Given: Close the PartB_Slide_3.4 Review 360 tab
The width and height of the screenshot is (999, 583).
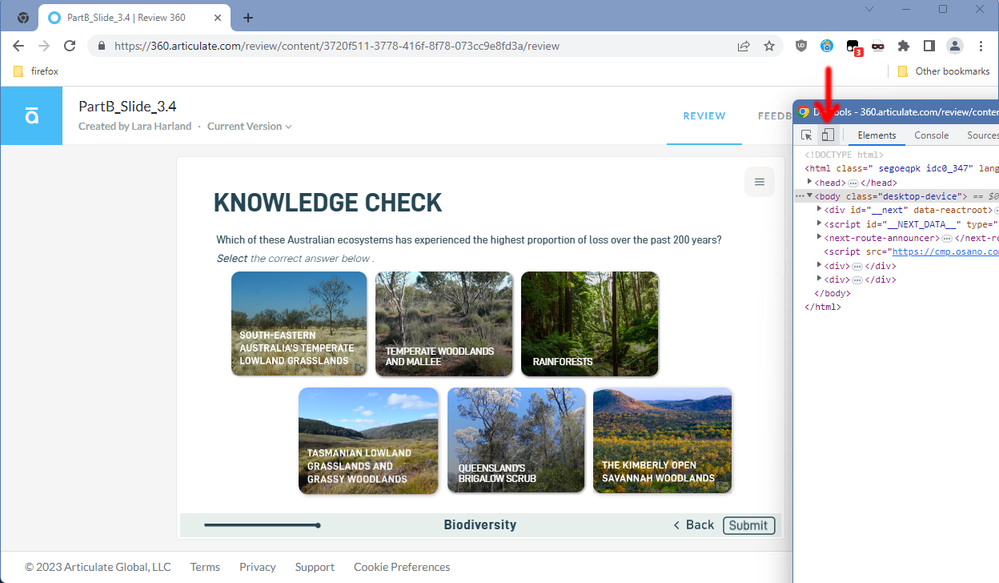Looking at the screenshot, I should coord(217,18).
